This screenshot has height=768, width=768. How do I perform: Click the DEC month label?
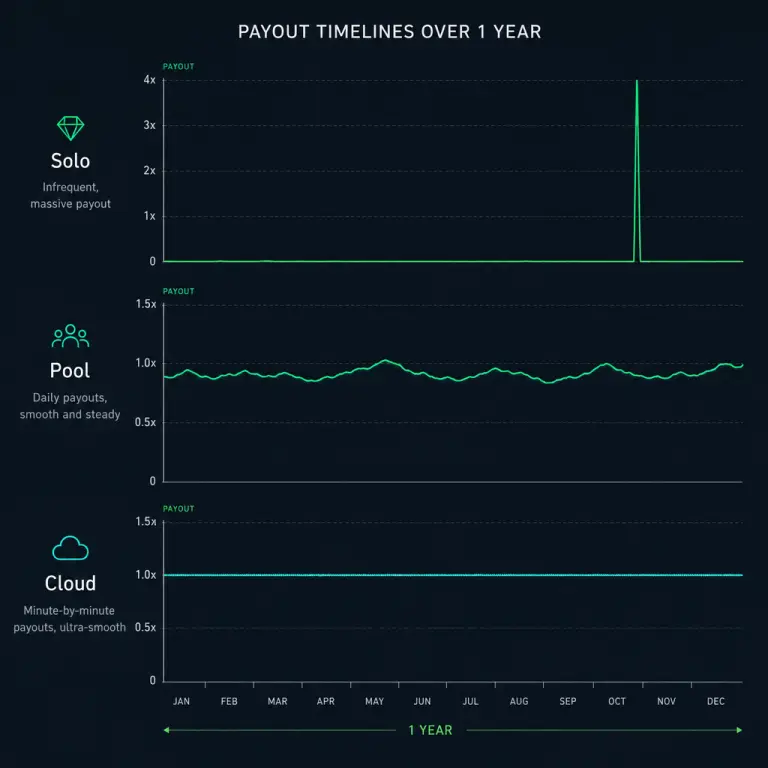click(x=716, y=701)
